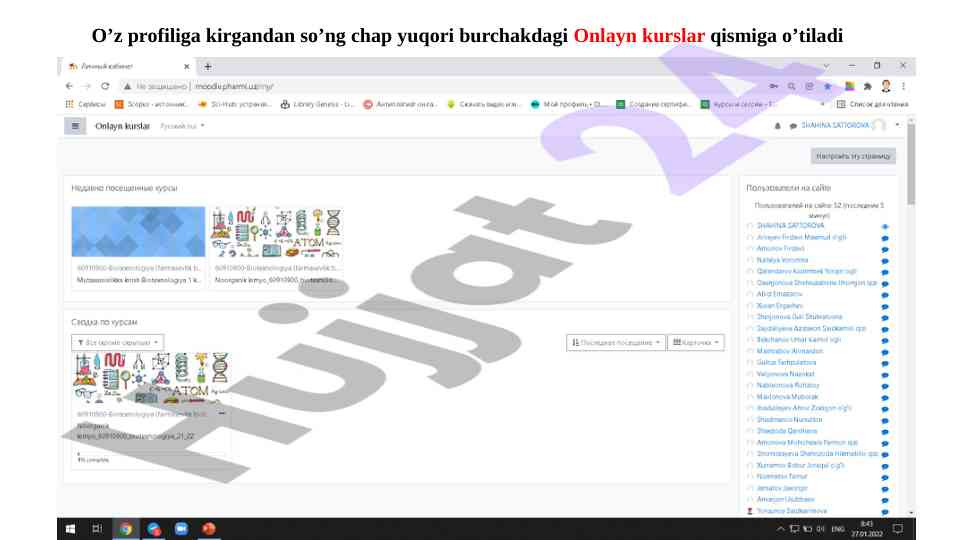The image size is (961, 540).
Task: Click the Настроить эту страницу button
Action: coord(853,156)
